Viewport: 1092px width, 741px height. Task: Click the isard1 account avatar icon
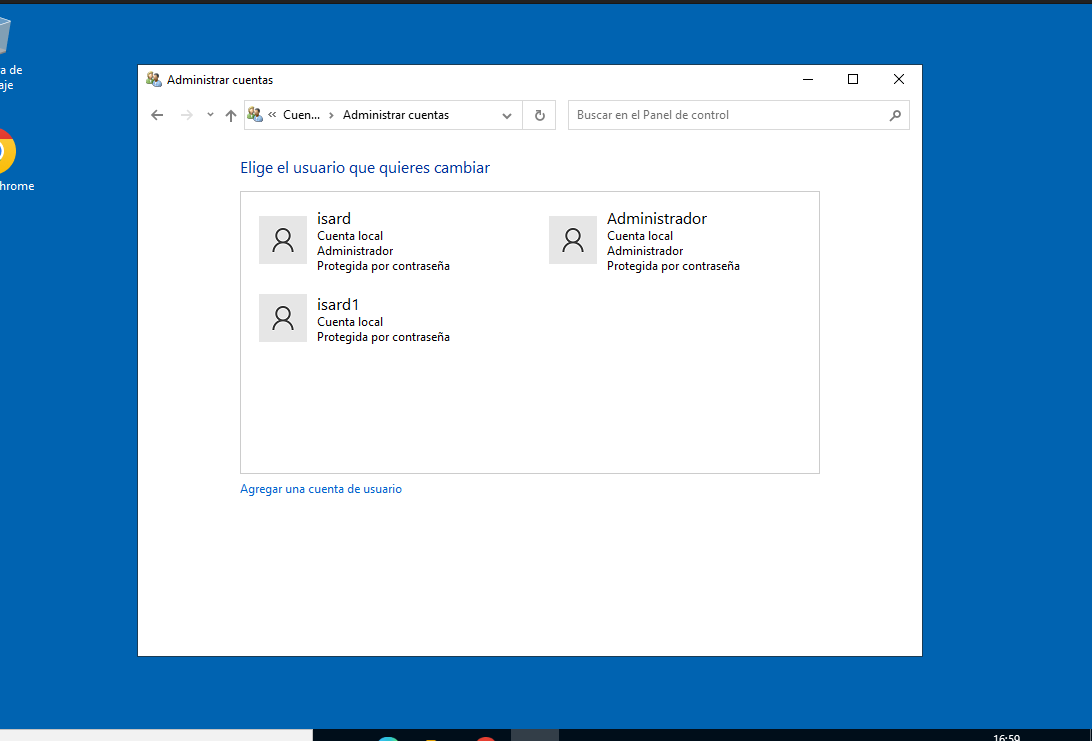[x=283, y=318]
